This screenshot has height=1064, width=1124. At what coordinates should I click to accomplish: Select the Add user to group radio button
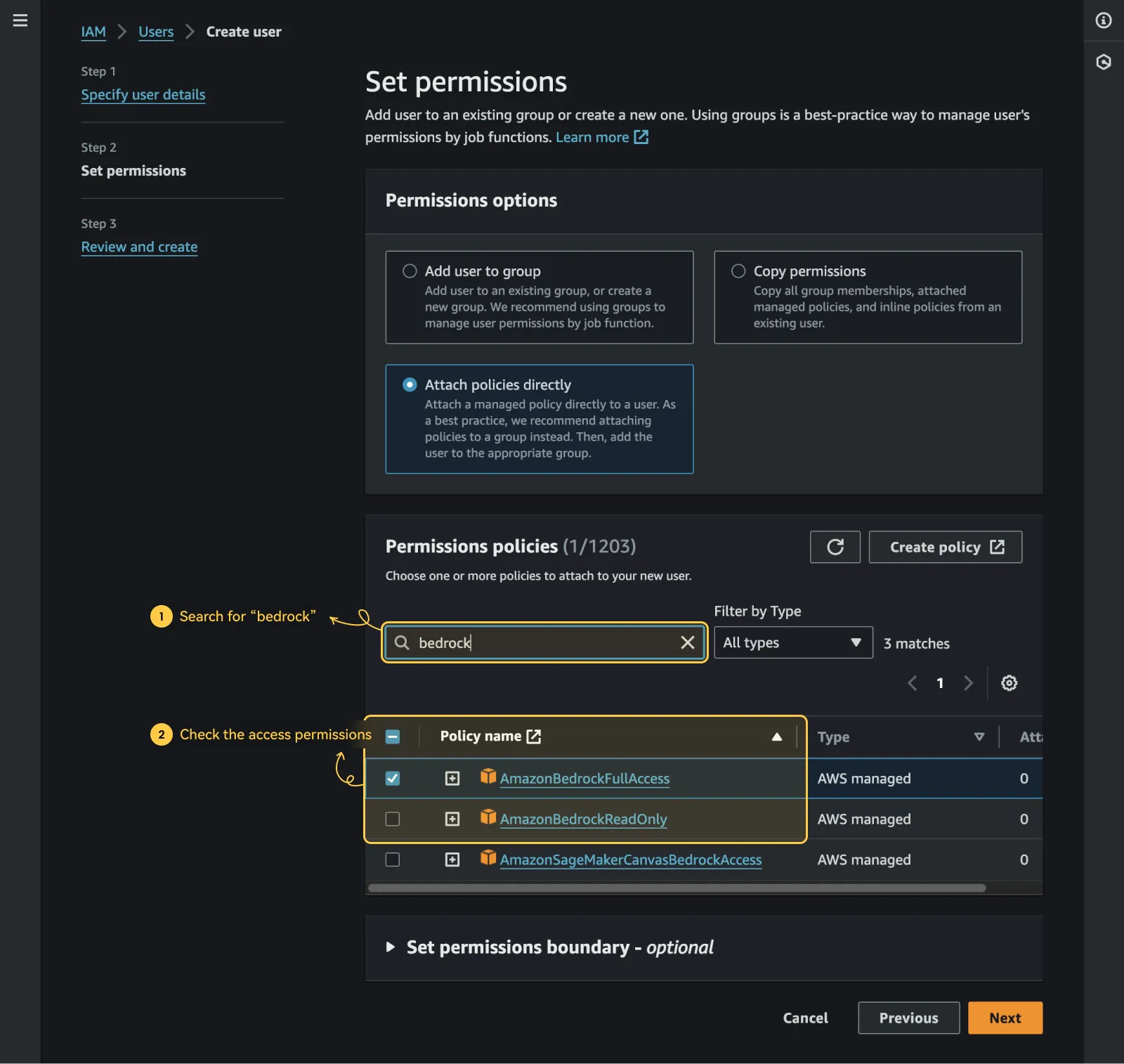[x=408, y=271]
